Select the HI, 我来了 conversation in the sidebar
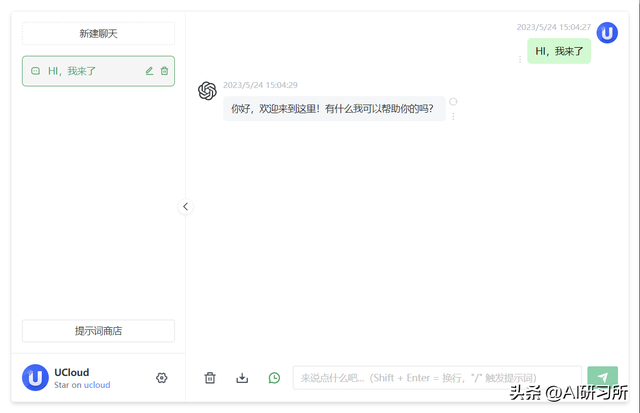Screen dimensions: 640x413 (98, 71)
